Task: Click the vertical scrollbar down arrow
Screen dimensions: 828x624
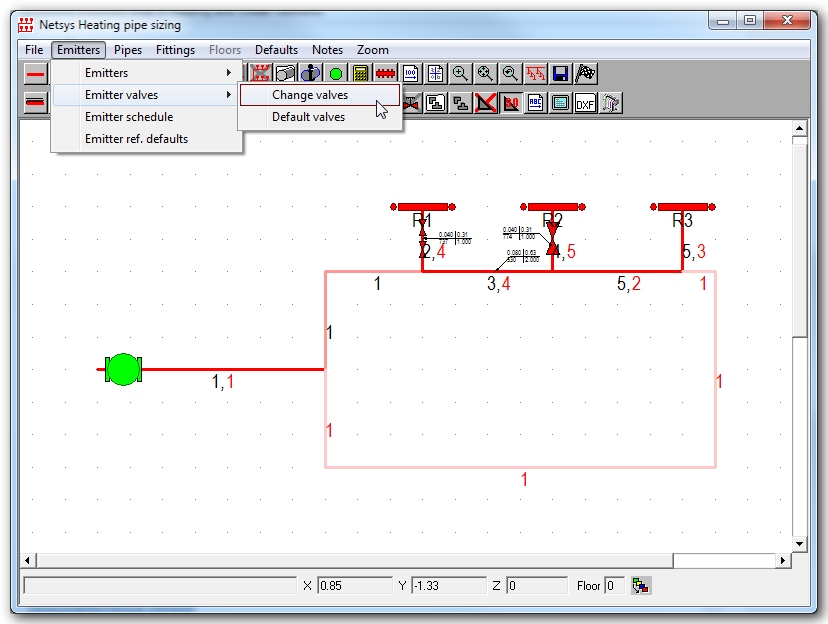Action: click(799, 544)
